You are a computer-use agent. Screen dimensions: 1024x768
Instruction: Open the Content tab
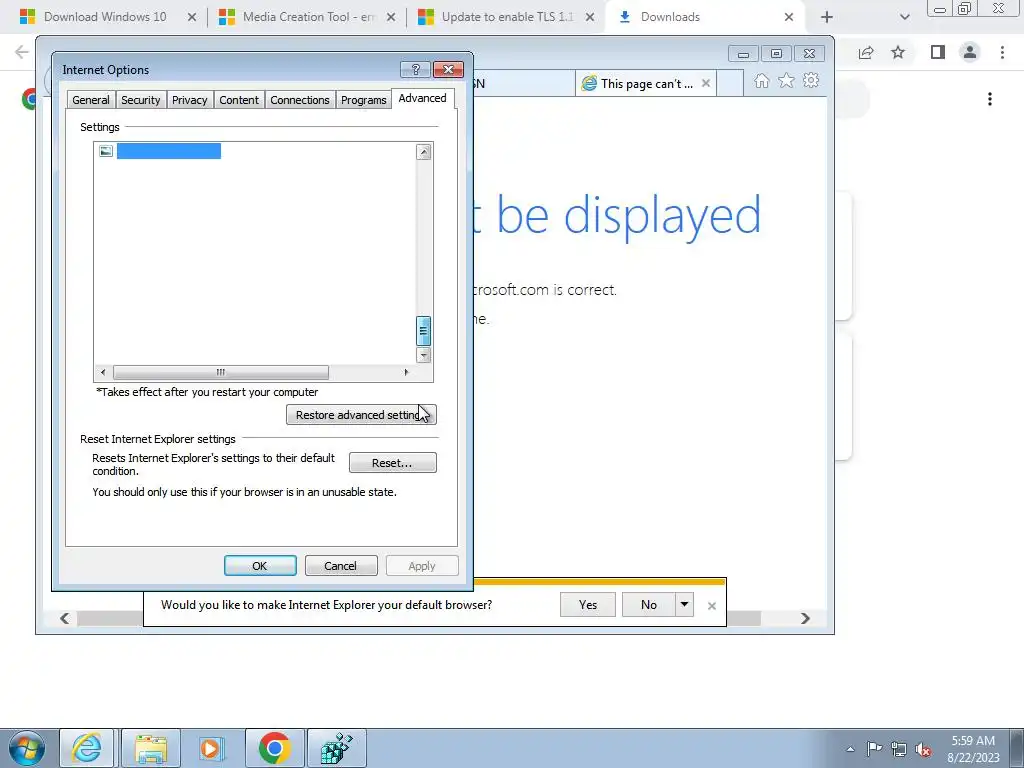239,100
